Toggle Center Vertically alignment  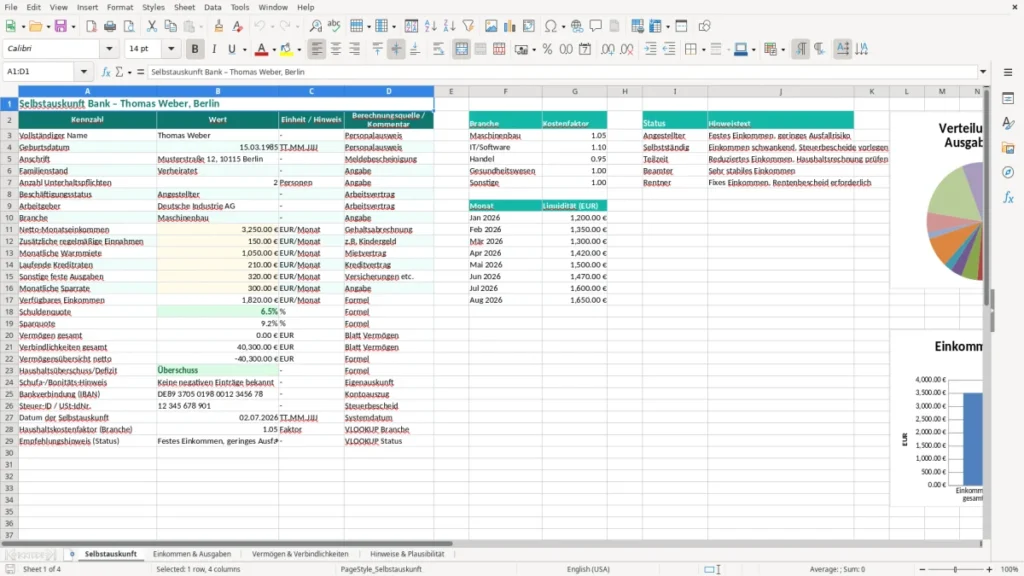(x=396, y=49)
